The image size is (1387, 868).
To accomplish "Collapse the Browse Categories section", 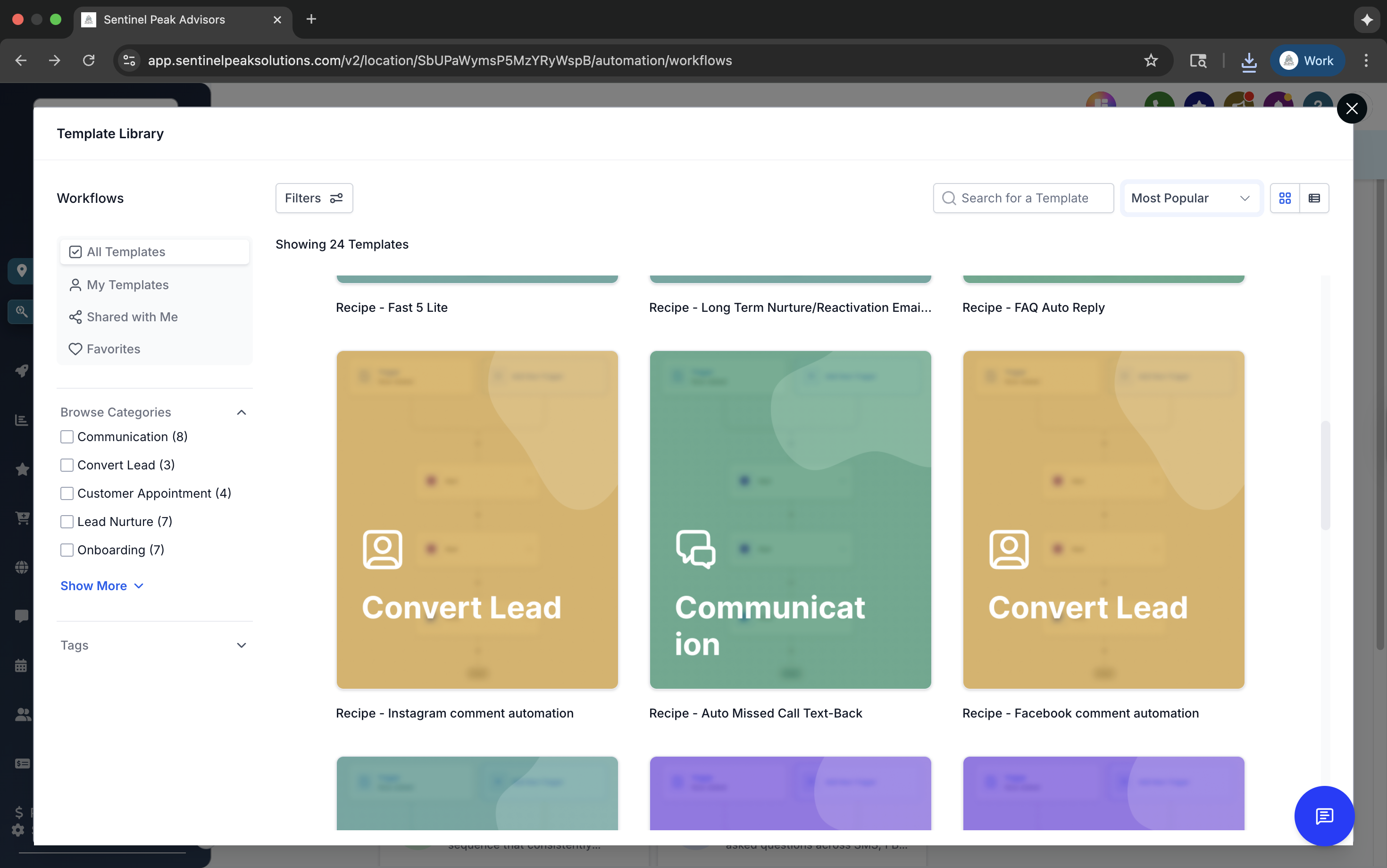I will (241, 412).
